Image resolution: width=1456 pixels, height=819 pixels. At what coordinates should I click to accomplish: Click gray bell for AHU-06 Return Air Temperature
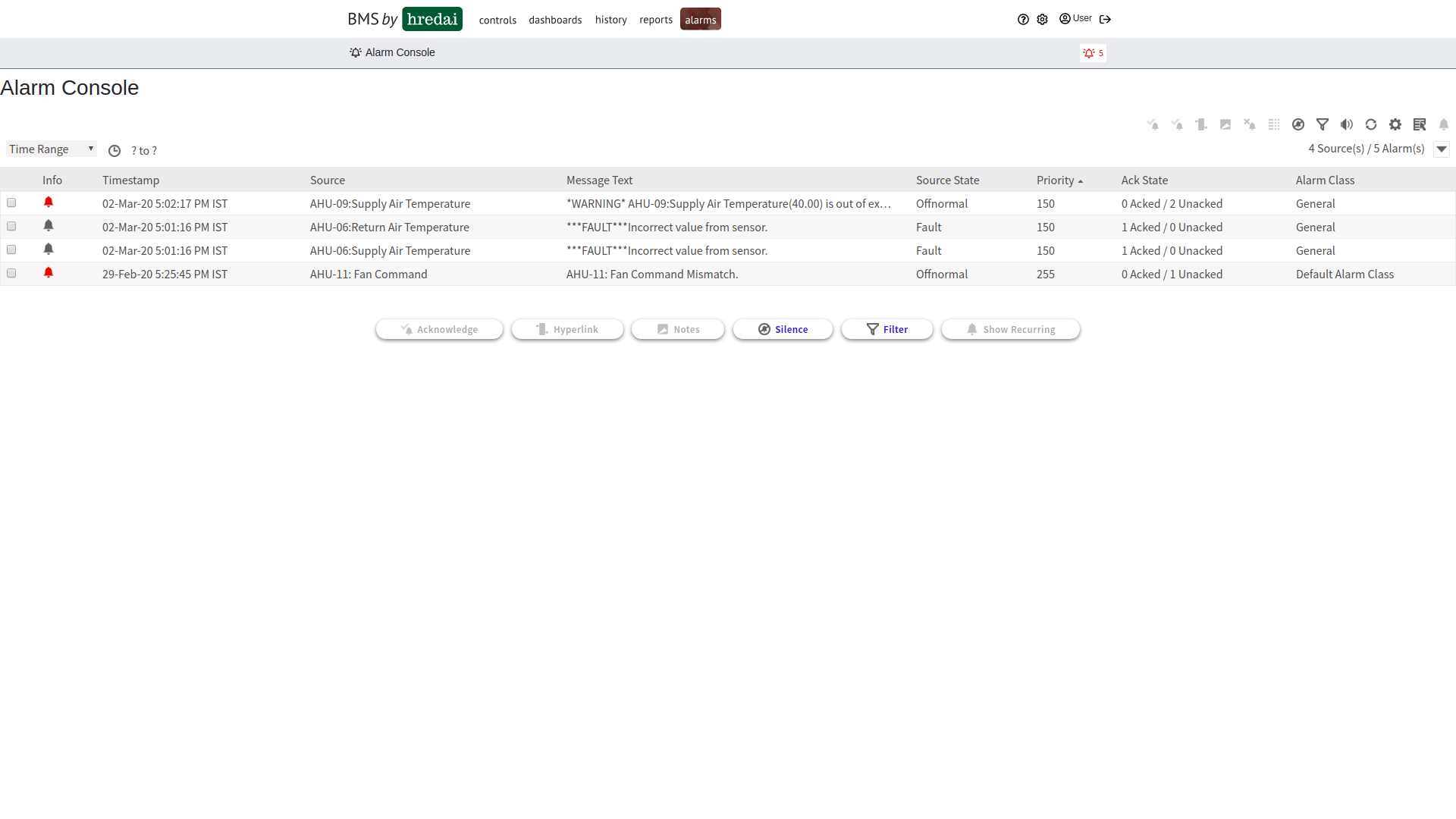click(x=49, y=226)
